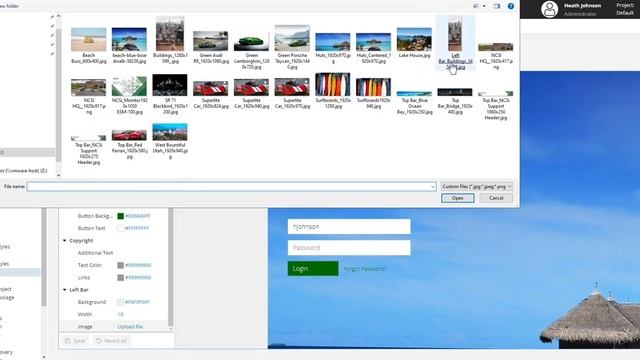Select the Huts_Centered_1920x970.jpg file

coord(373,48)
